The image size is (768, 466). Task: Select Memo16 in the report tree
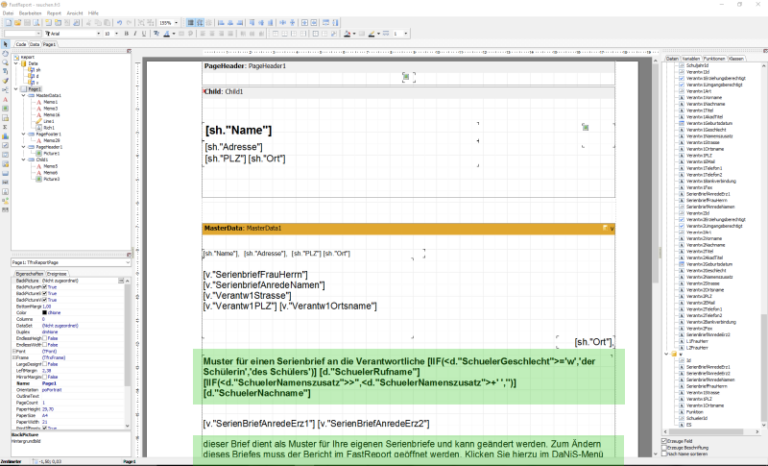(50, 115)
